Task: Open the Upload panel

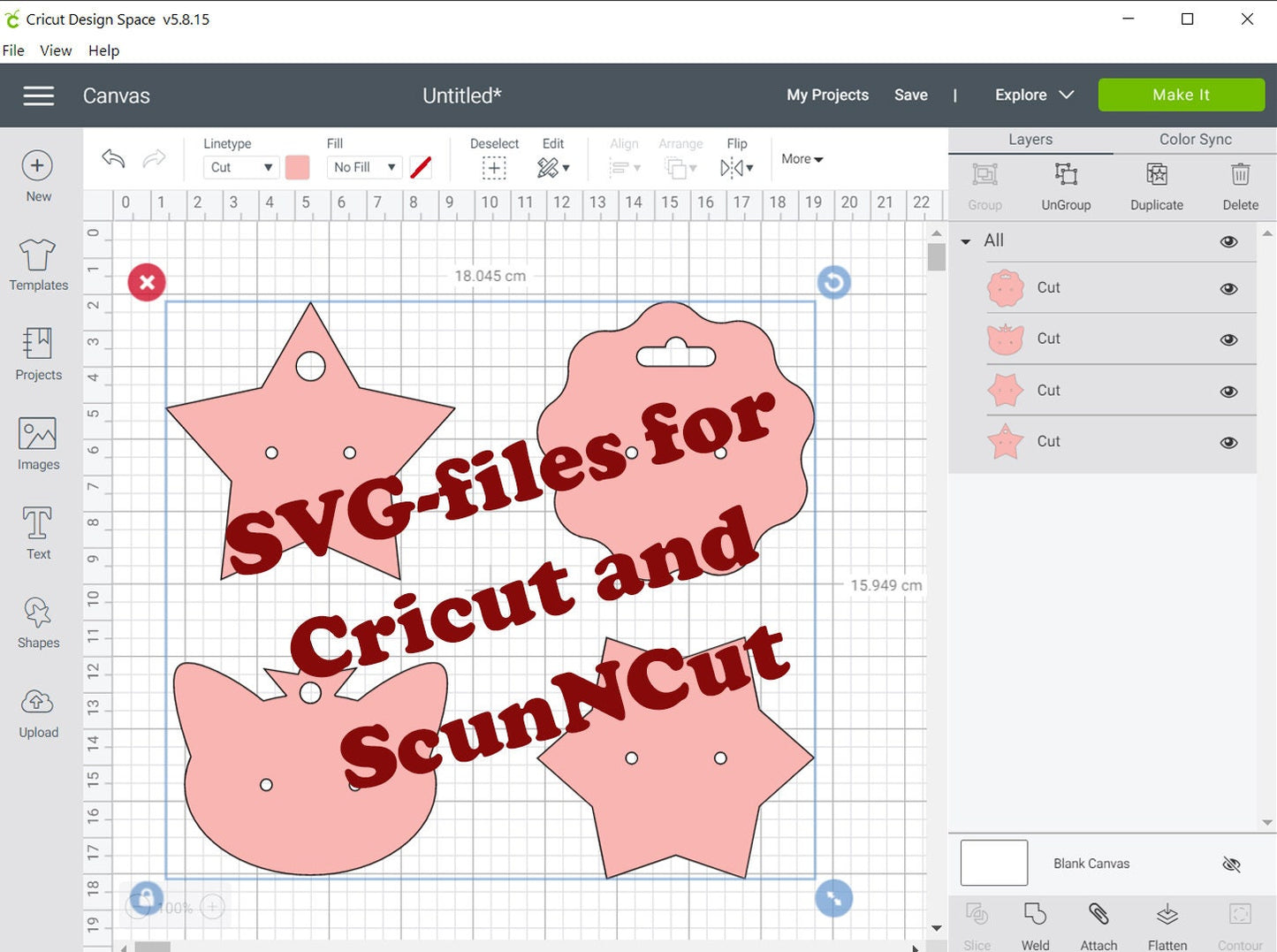Action: click(x=38, y=712)
